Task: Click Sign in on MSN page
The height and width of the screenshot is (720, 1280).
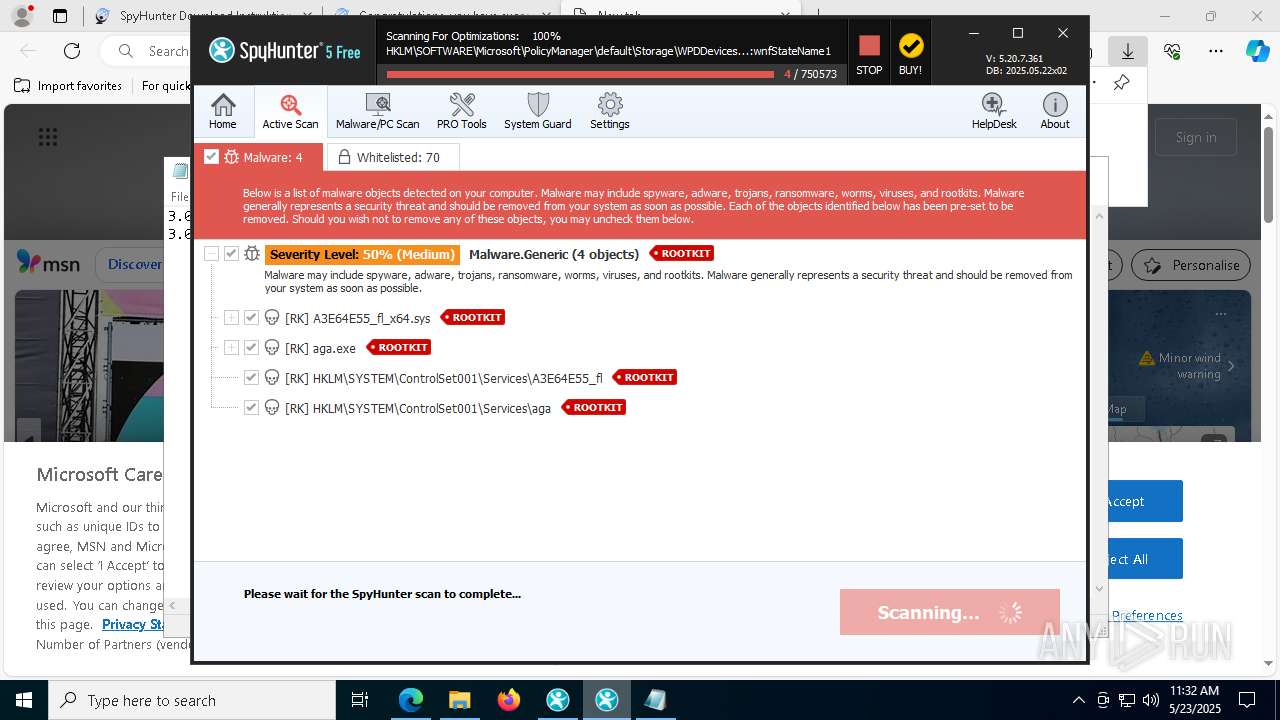Action: point(1196,138)
